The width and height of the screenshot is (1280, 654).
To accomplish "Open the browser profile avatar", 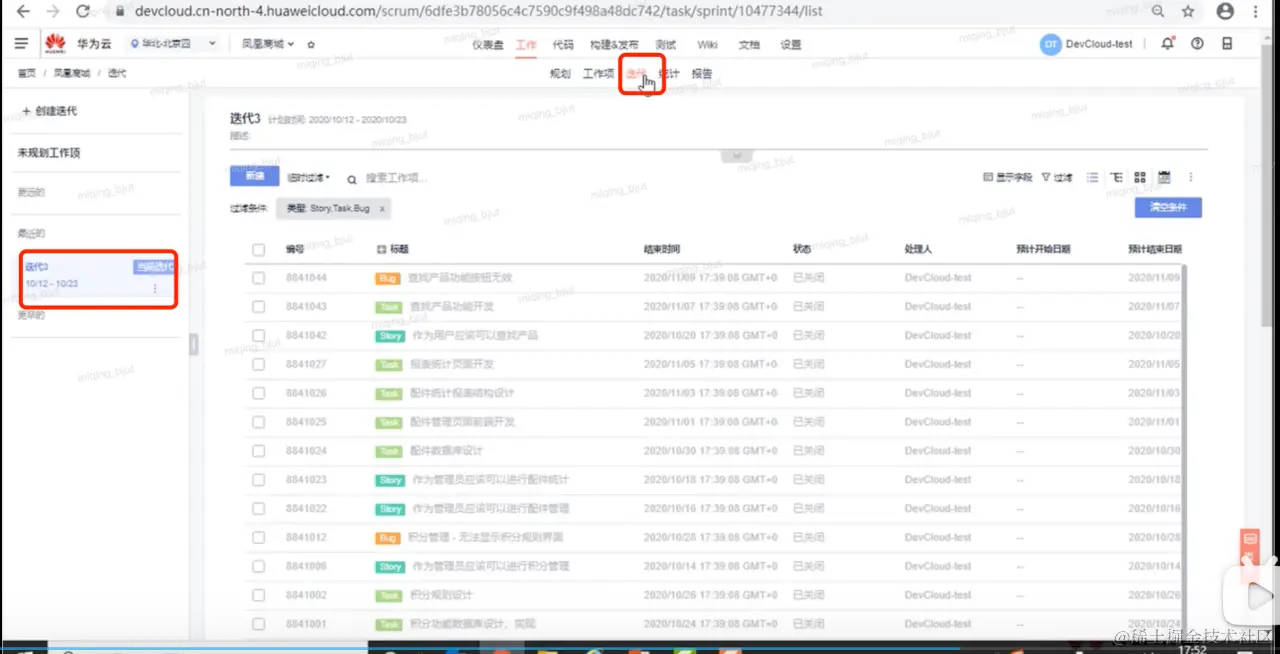I will 1225,12.
